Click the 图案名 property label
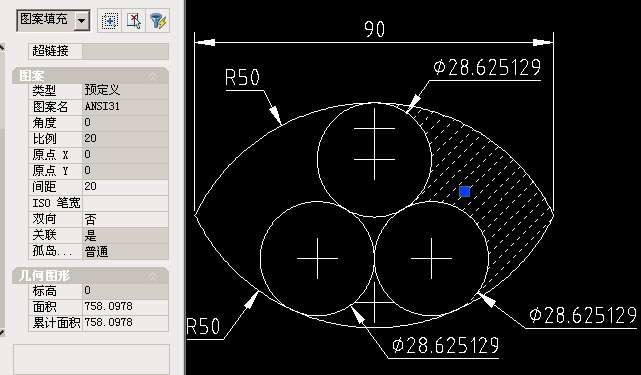This screenshot has height=375, width=641. (x=50, y=107)
